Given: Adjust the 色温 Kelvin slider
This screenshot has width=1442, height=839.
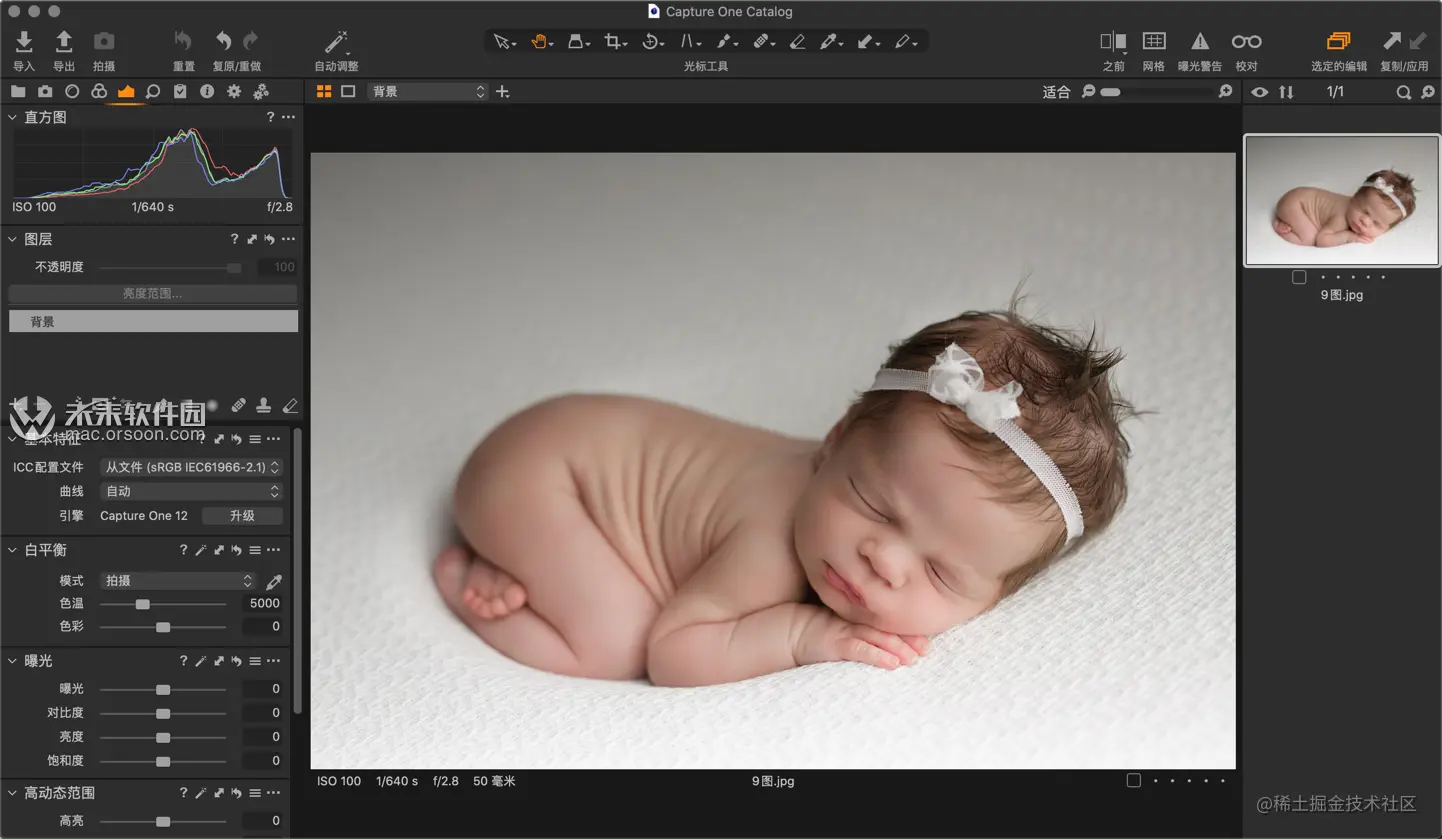Looking at the screenshot, I should click(x=163, y=604).
